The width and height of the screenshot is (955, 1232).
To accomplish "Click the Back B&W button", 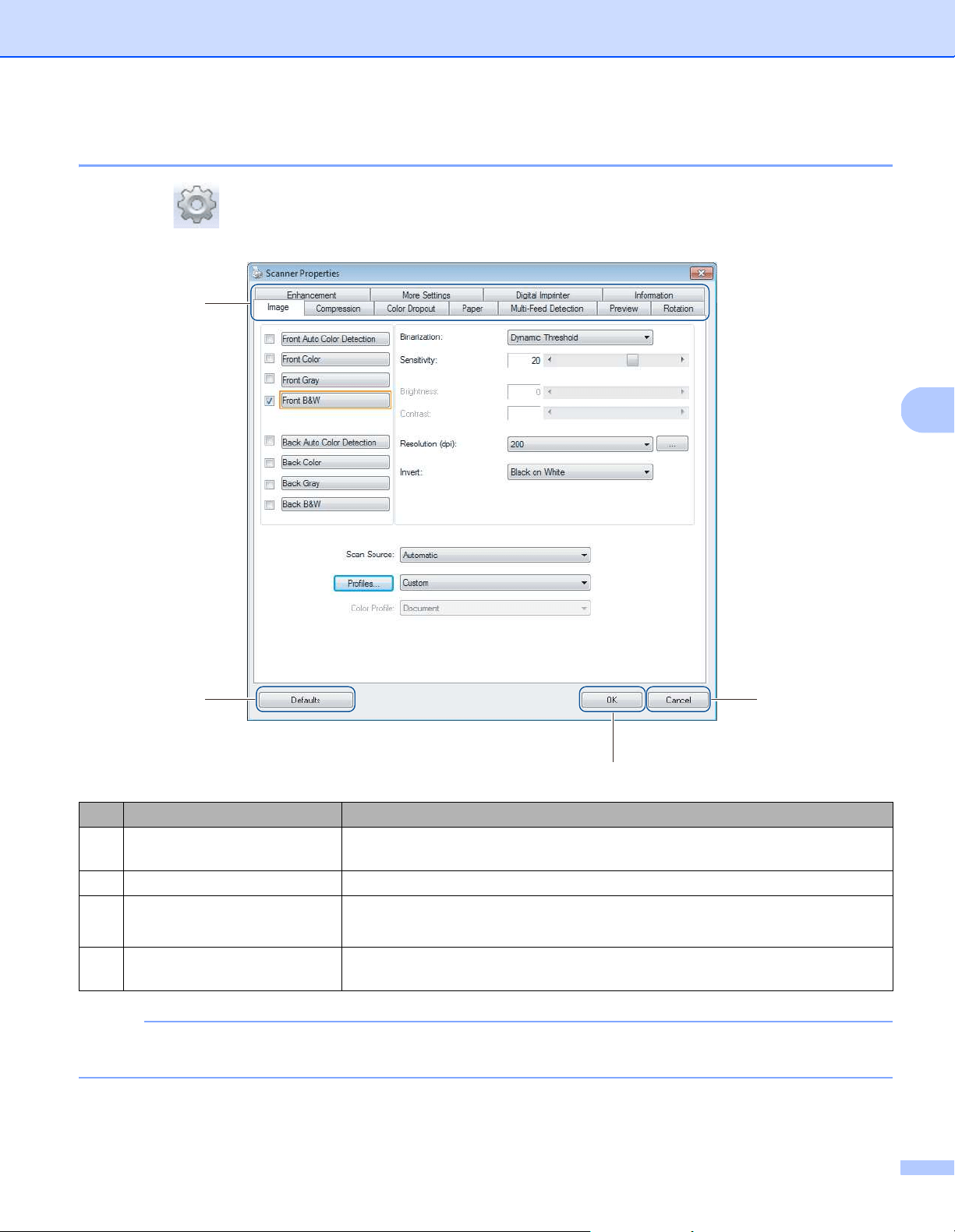I will [335, 504].
